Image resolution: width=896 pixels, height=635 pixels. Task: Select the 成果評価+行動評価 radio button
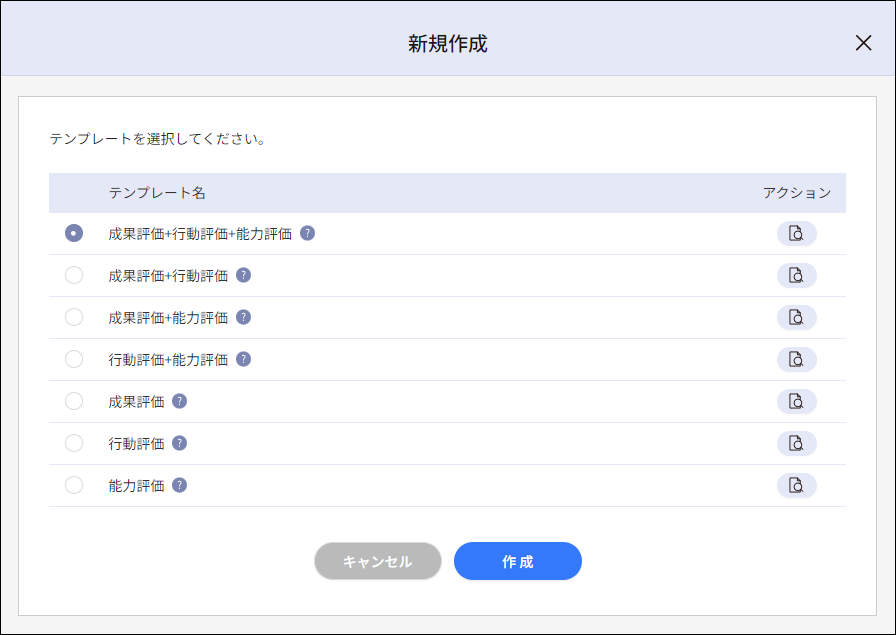[73, 276]
